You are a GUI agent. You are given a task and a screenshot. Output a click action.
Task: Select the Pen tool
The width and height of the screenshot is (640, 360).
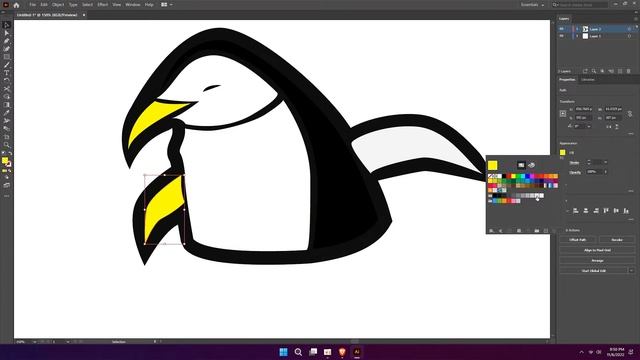[x=7, y=41]
